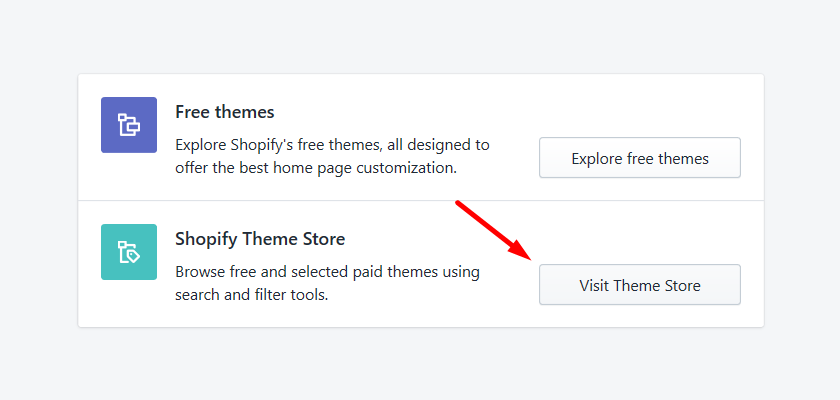The width and height of the screenshot is (840, 400).
Task: Click gray page background below the card
Action: click(x=420, y=364)
